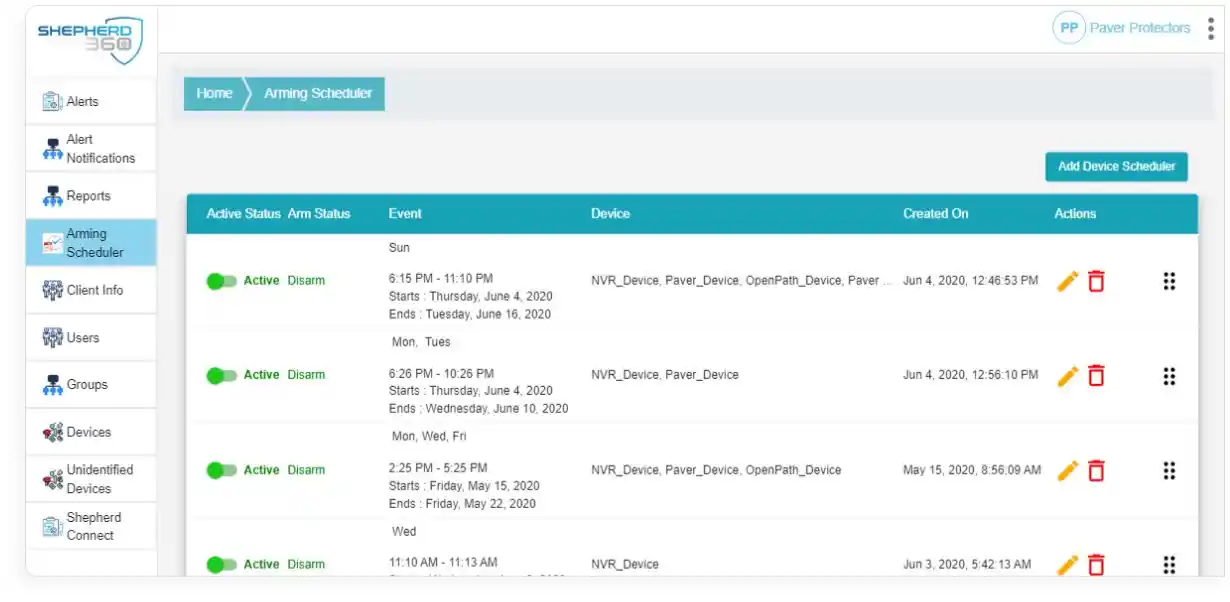
Task: Open grid dots menu for Sun schedule row
Action: [1169, 281]
